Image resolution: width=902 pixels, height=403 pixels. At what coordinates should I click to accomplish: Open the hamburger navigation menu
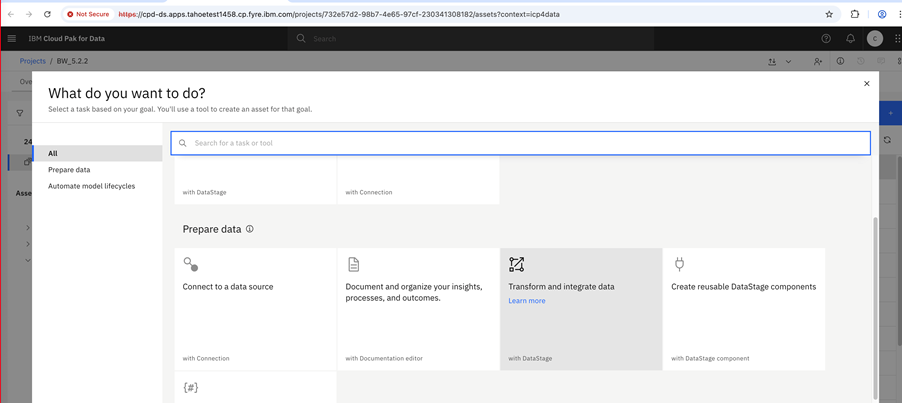pyautogui.click(x=12, y=39)
